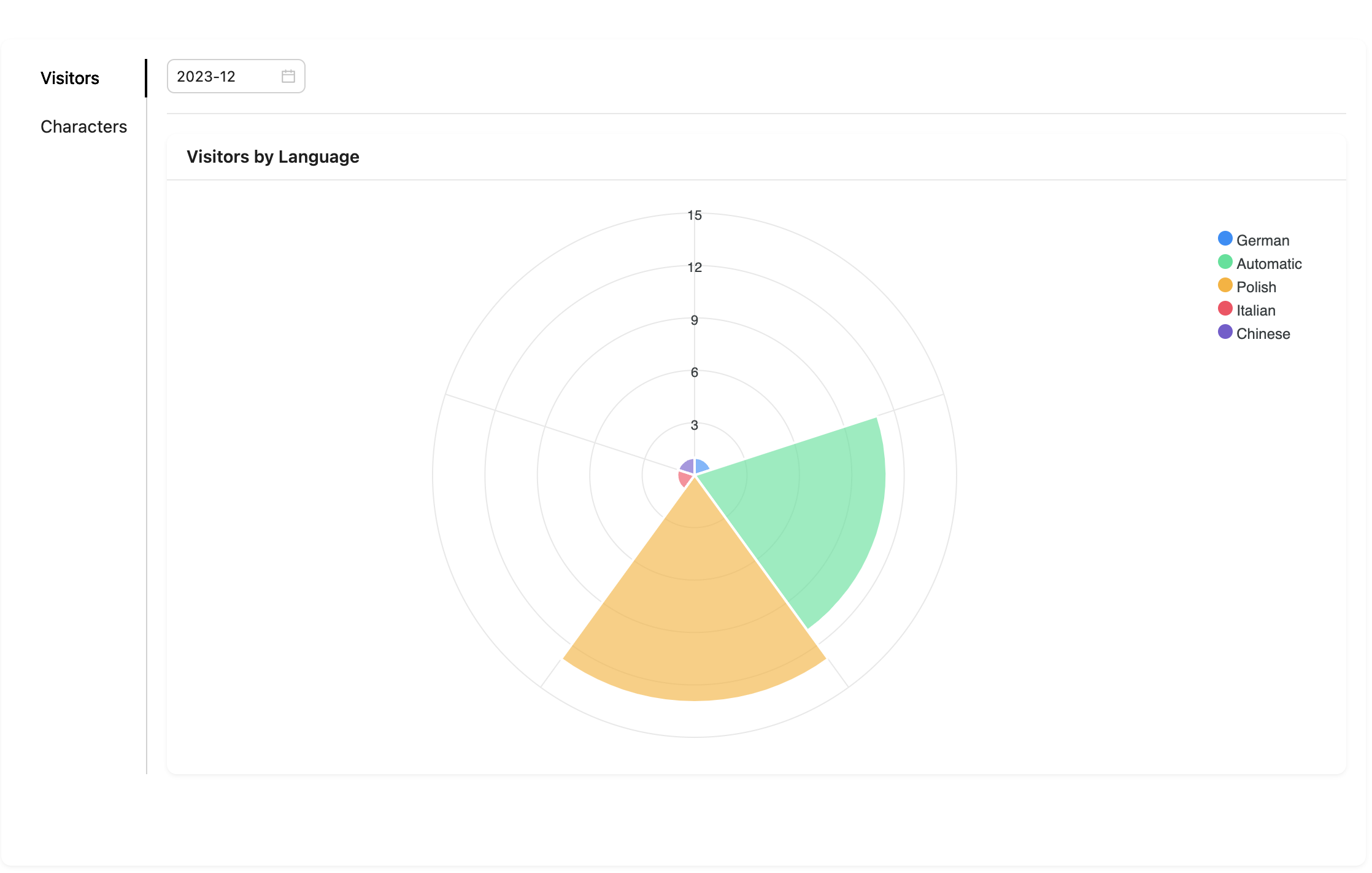This screenshot has height=873, width=1372.
Task: Disable the Italian legend label
Action: pos(1255,311)
